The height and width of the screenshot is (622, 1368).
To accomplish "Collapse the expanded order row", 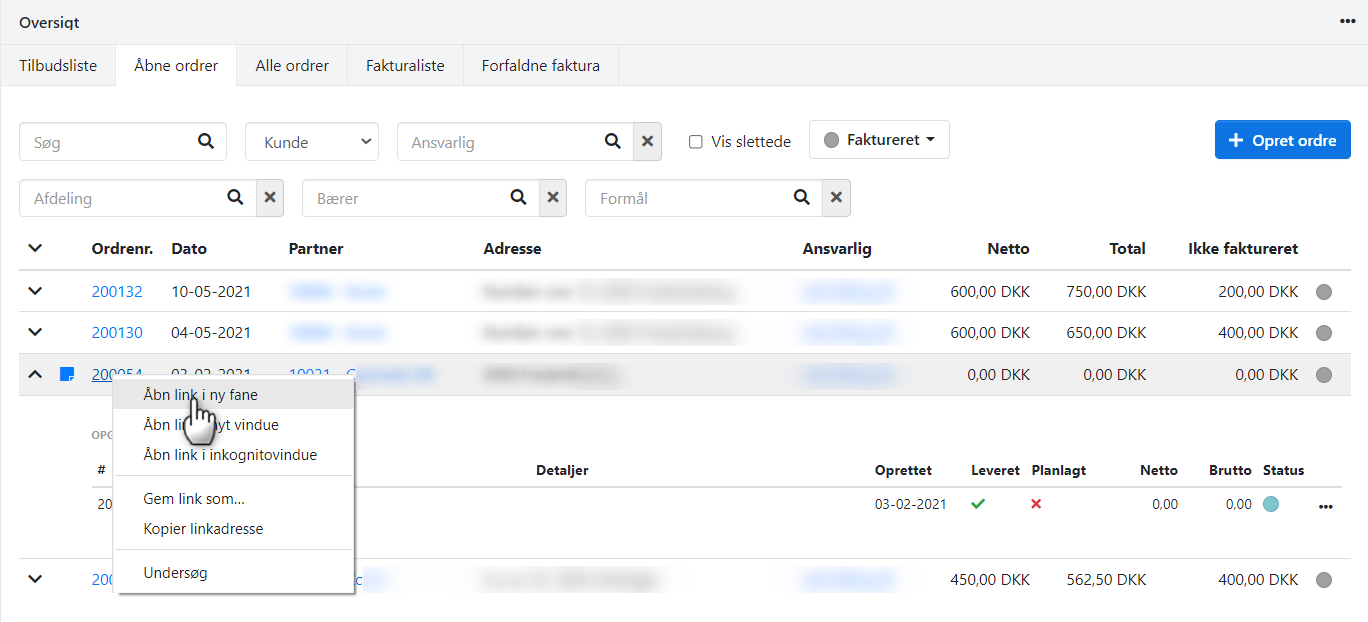I will 35,374.
